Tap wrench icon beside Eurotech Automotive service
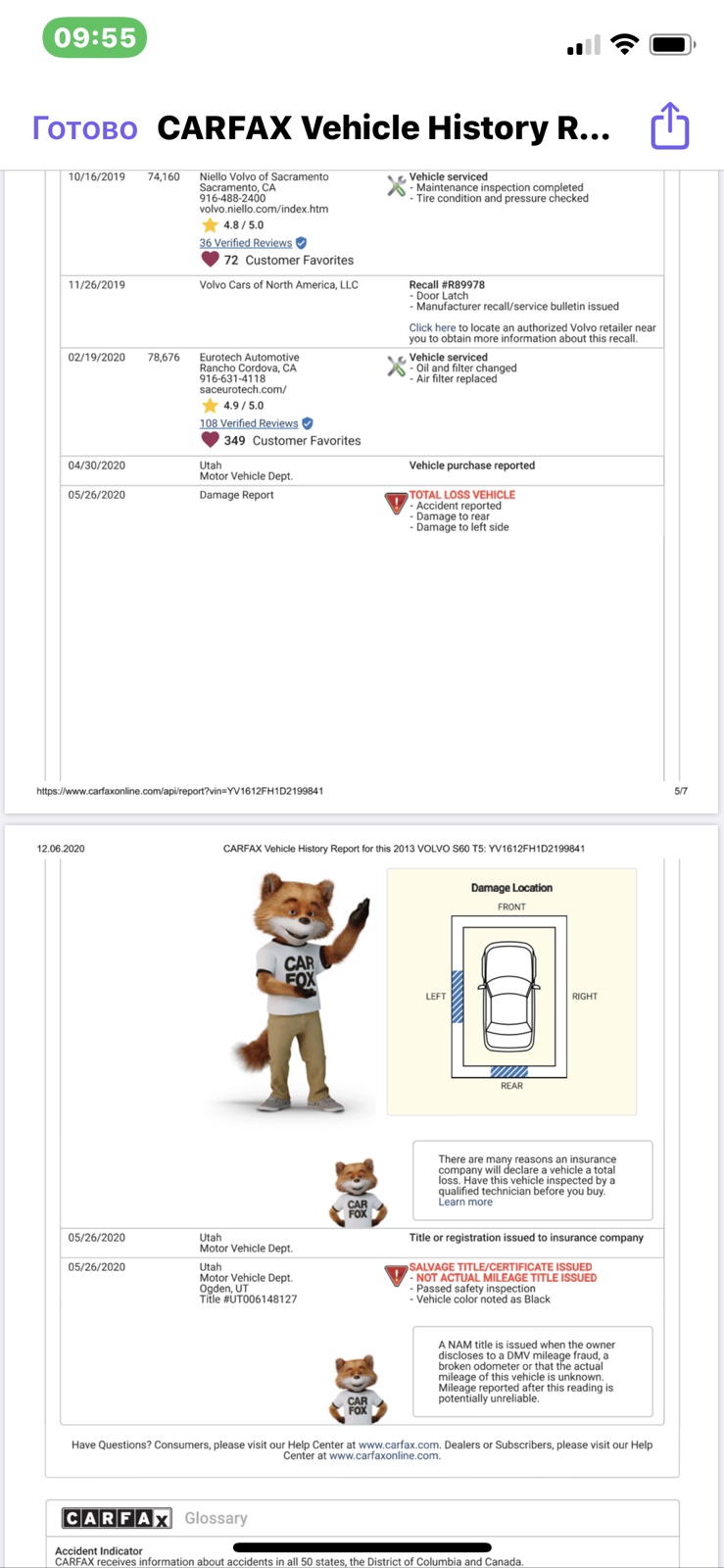The width and height of the screenshot is (724, 1568). (396, 366)
